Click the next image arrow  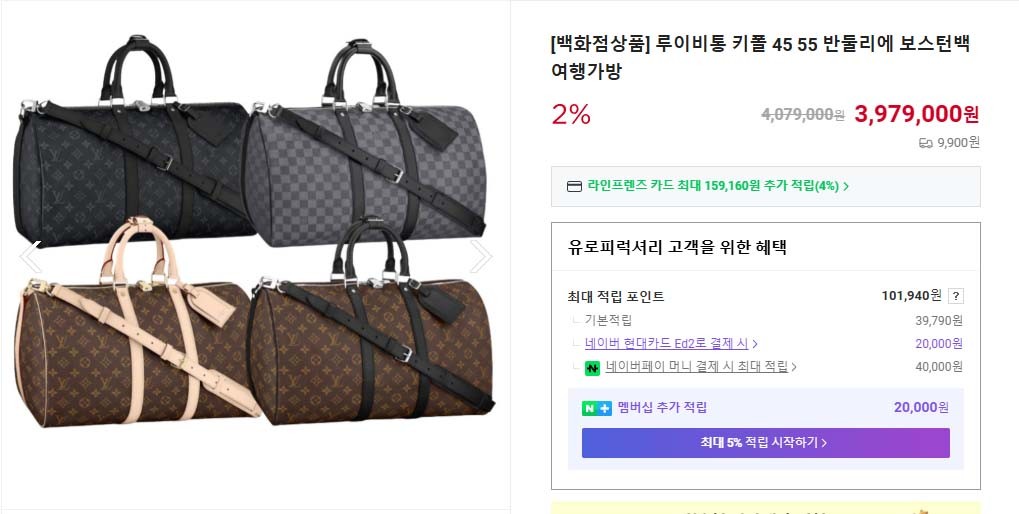pos(481,257)
